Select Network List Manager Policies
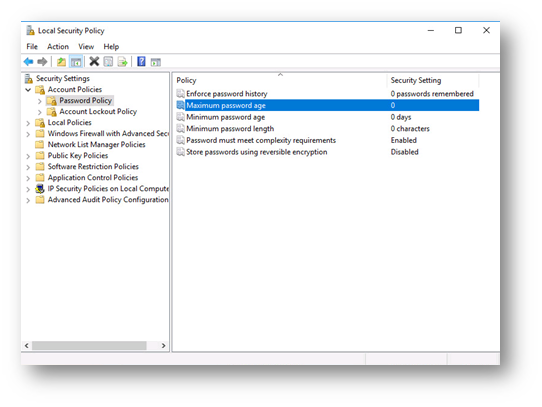Screen dimensions: 542x407 [96, 145]
